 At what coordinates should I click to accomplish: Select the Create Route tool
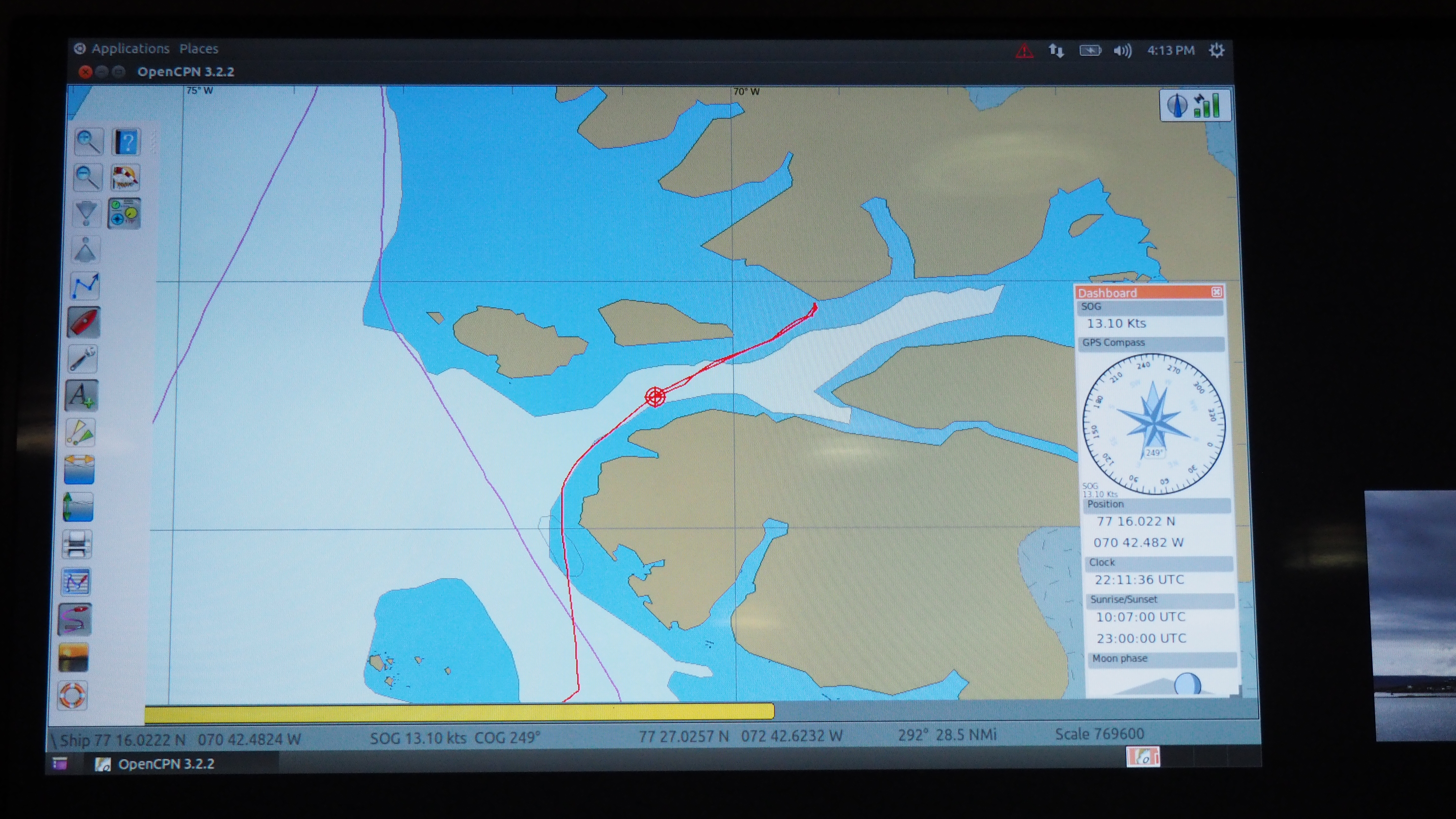pos(85,286)
